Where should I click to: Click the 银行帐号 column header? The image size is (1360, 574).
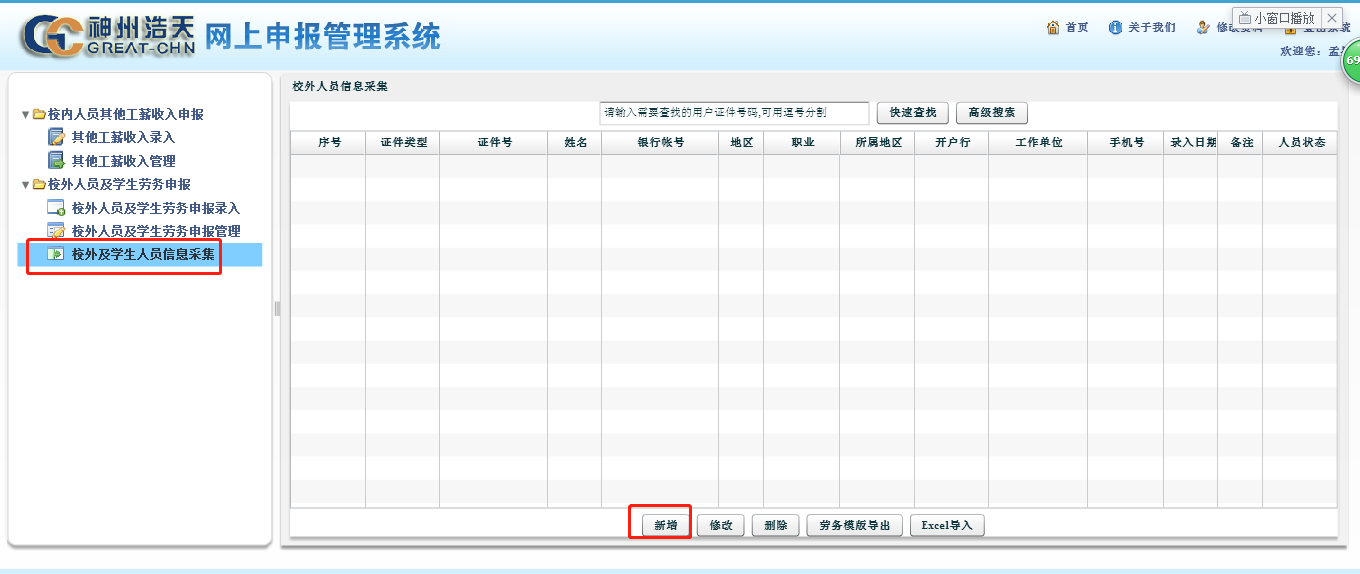tap(660, 143)
